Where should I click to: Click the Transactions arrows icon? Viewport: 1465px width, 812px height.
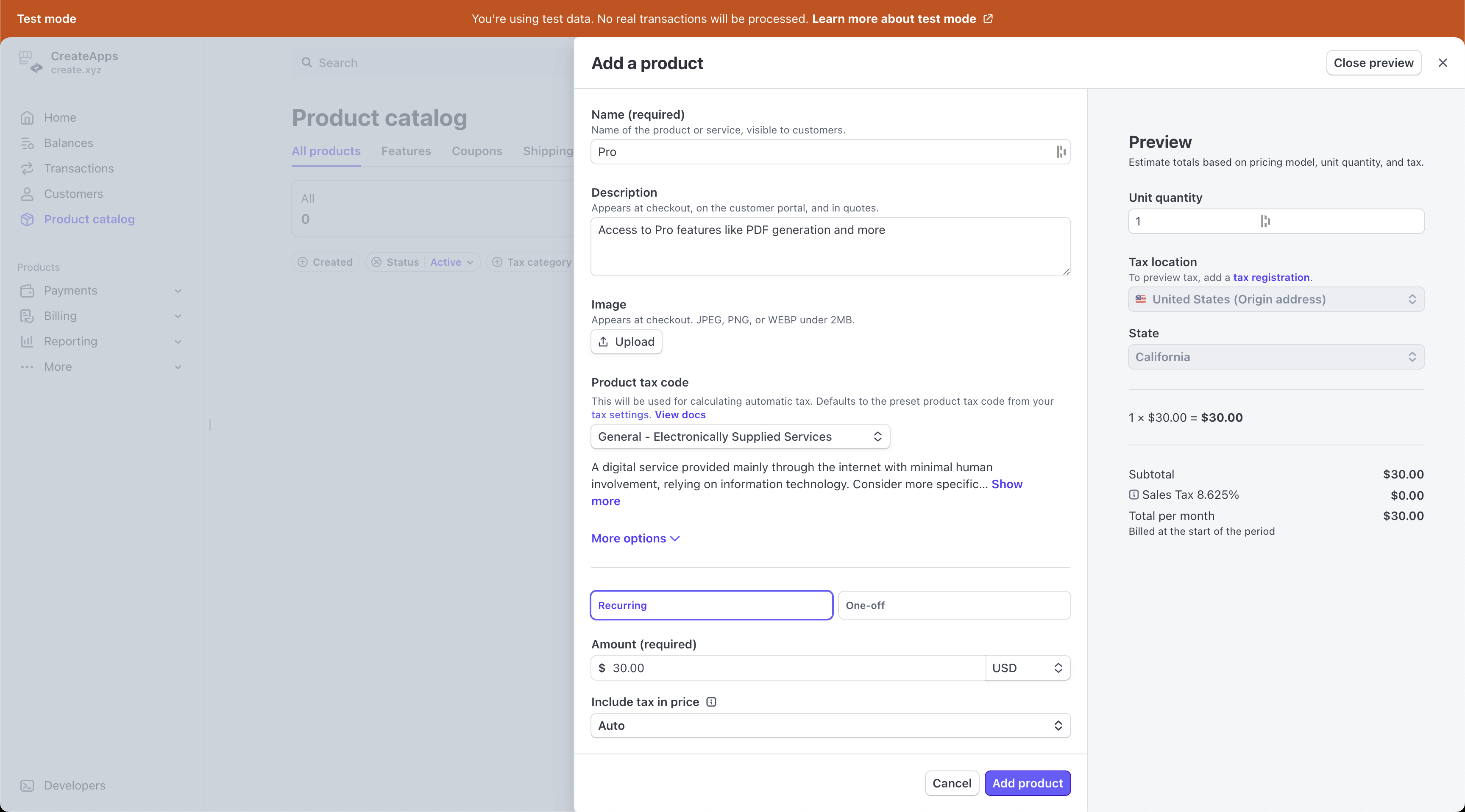27,169
